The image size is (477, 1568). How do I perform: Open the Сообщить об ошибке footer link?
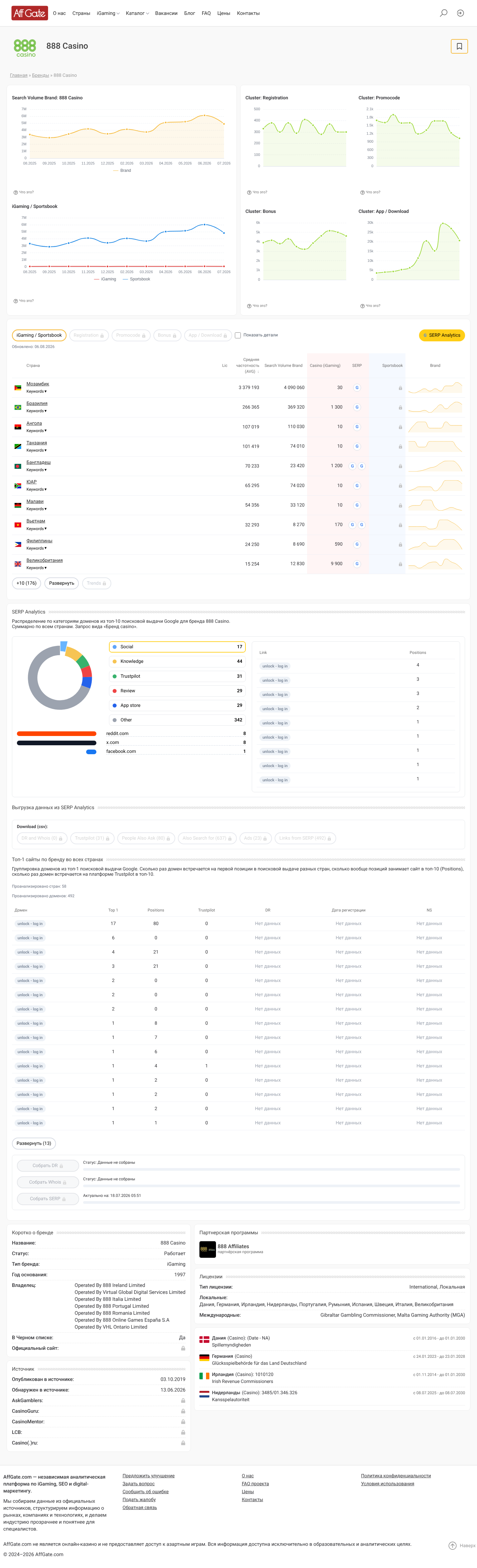[146, 1491]
